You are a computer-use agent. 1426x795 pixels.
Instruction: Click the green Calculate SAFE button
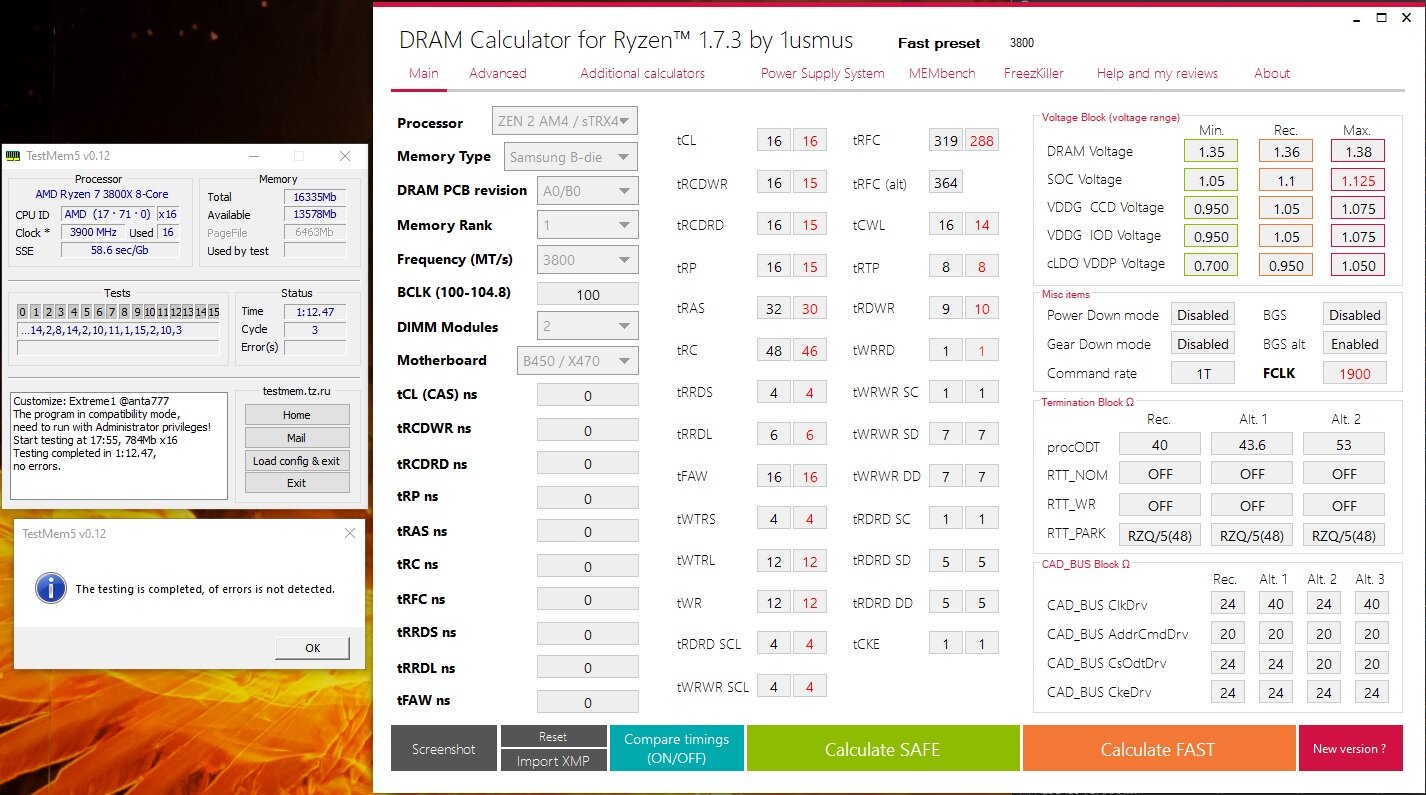point(882,749)
